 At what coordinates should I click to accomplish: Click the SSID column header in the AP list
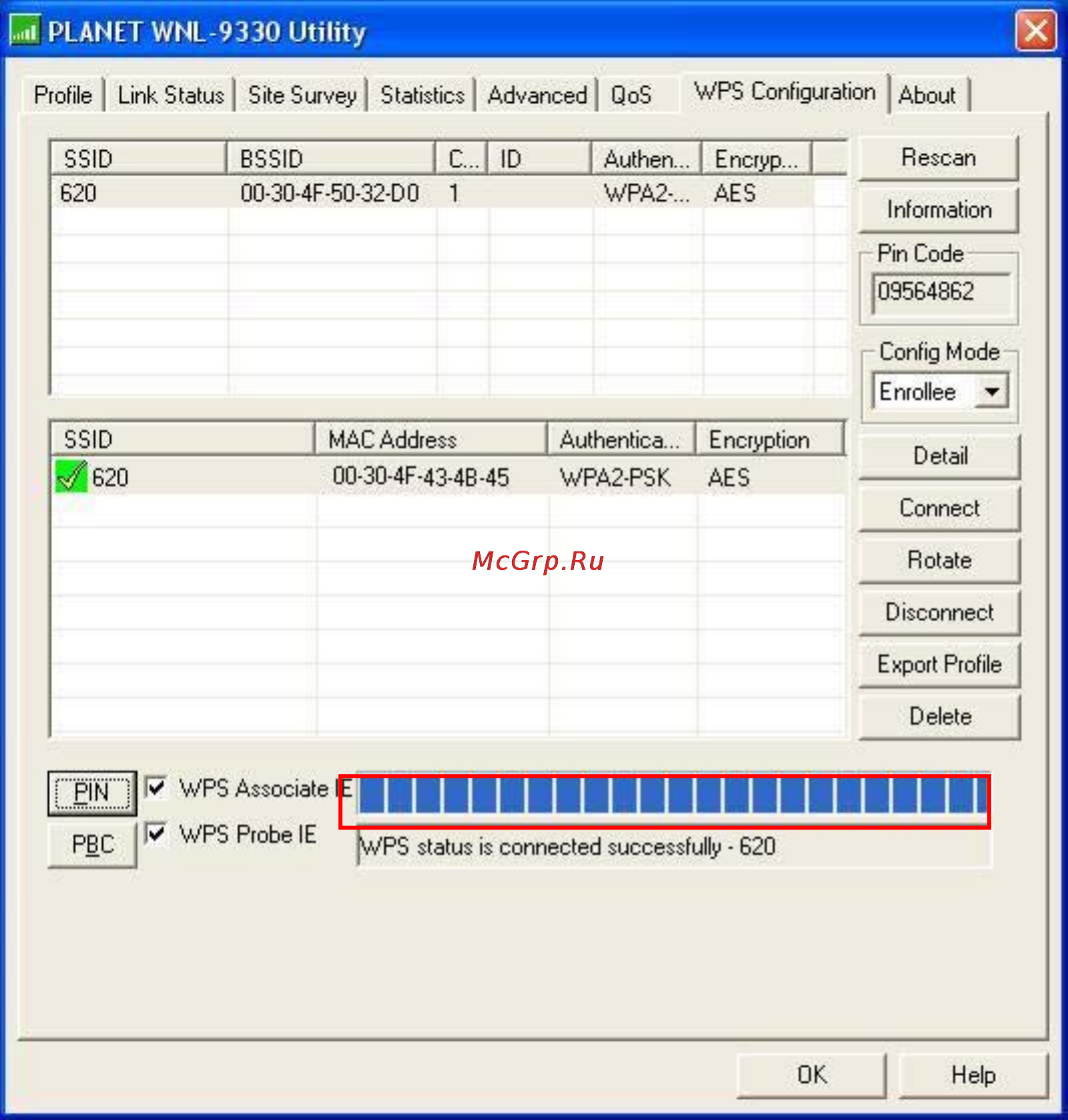tap(139, 159)
